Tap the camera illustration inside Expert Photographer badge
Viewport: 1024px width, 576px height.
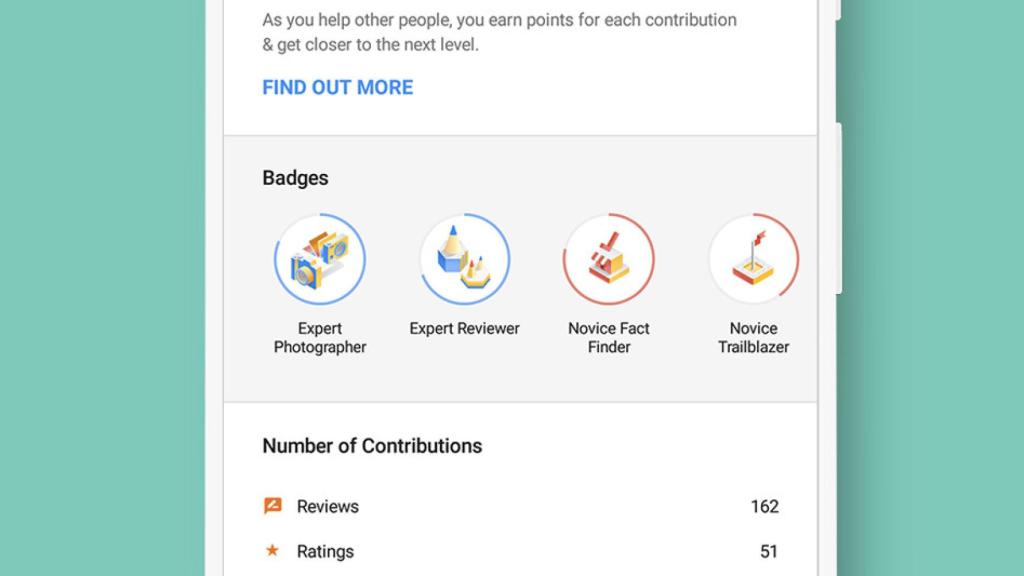pos(320,259)
